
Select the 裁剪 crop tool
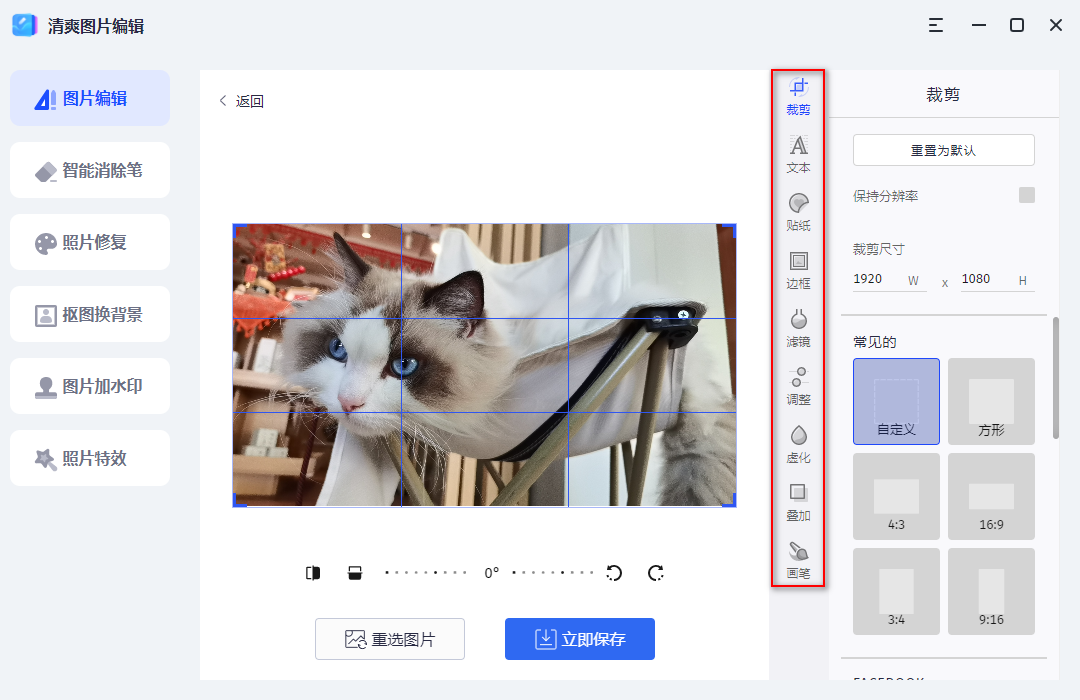(798, 97)
